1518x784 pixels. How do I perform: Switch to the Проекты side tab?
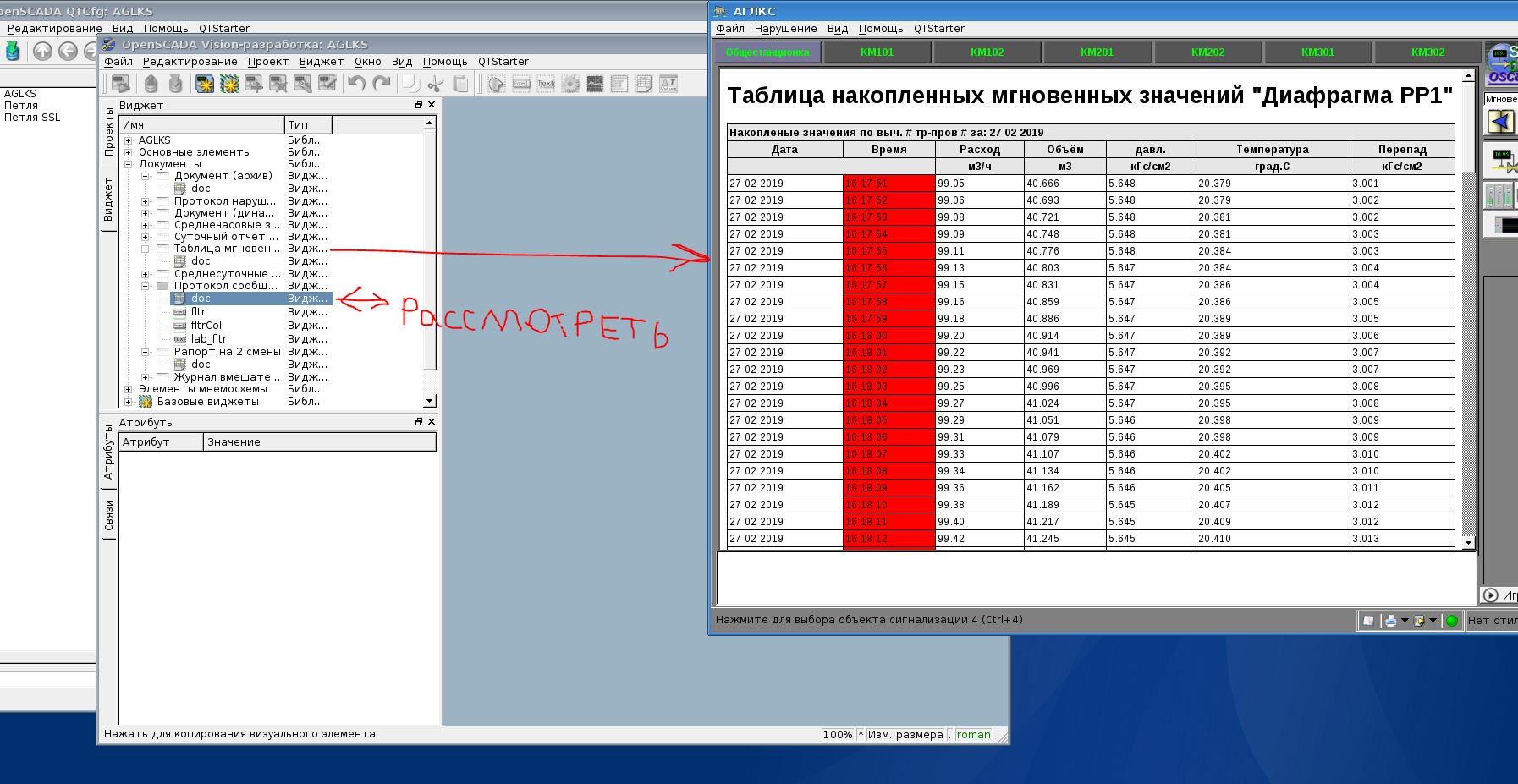pos(108,132)
